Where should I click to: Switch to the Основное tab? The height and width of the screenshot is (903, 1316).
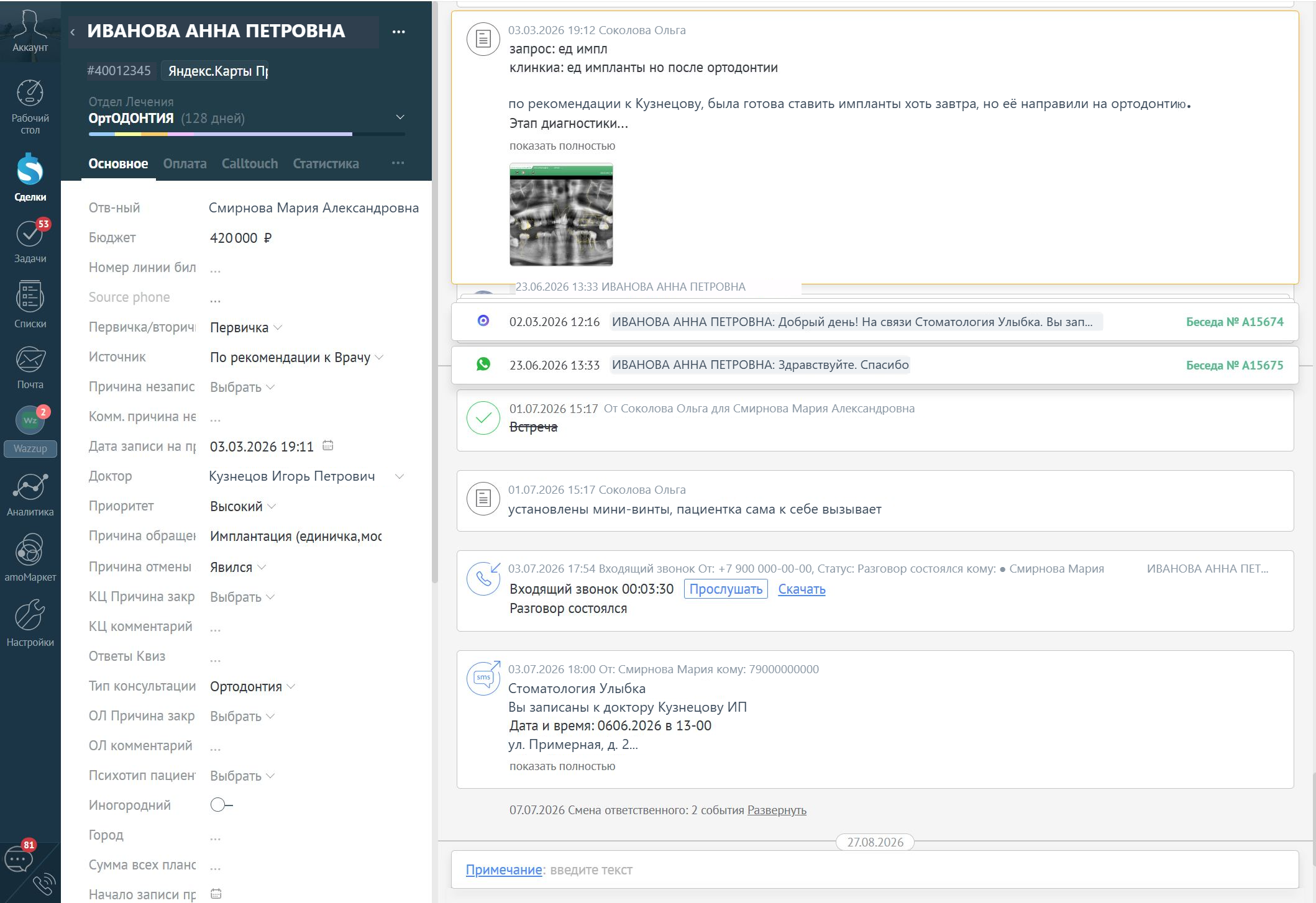(x=118, y=163)
